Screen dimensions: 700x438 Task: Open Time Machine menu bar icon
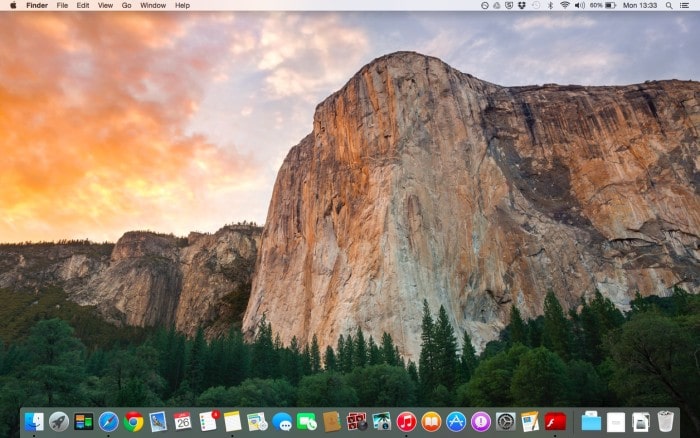click(536, 5)
